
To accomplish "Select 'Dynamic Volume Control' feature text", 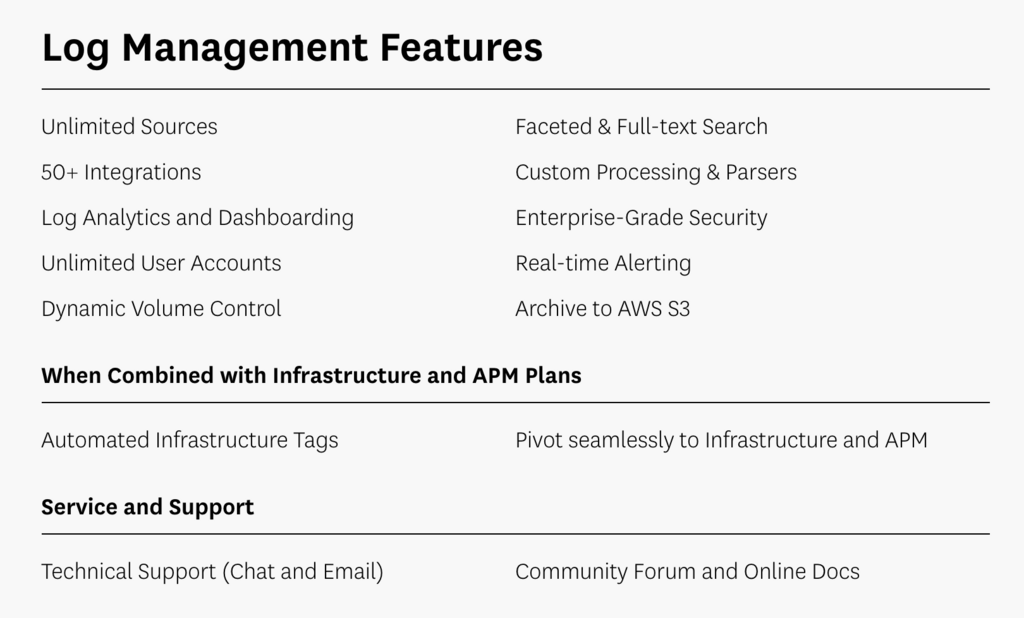I will click(x=161, y=308).
